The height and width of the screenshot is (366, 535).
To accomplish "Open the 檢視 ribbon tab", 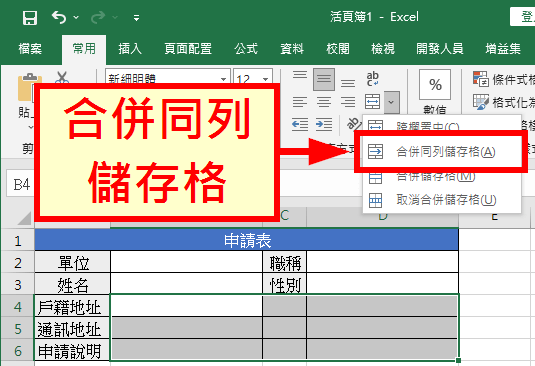I will (x=383, y=49).
